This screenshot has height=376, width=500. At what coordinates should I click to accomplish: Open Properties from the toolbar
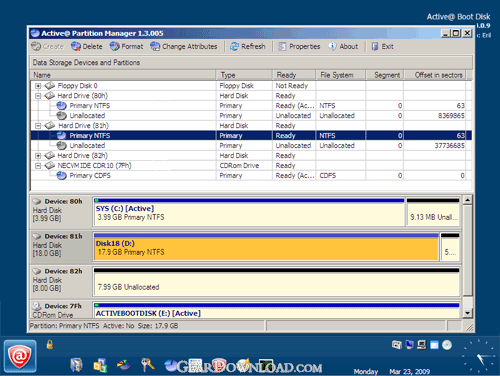point(299,46)
